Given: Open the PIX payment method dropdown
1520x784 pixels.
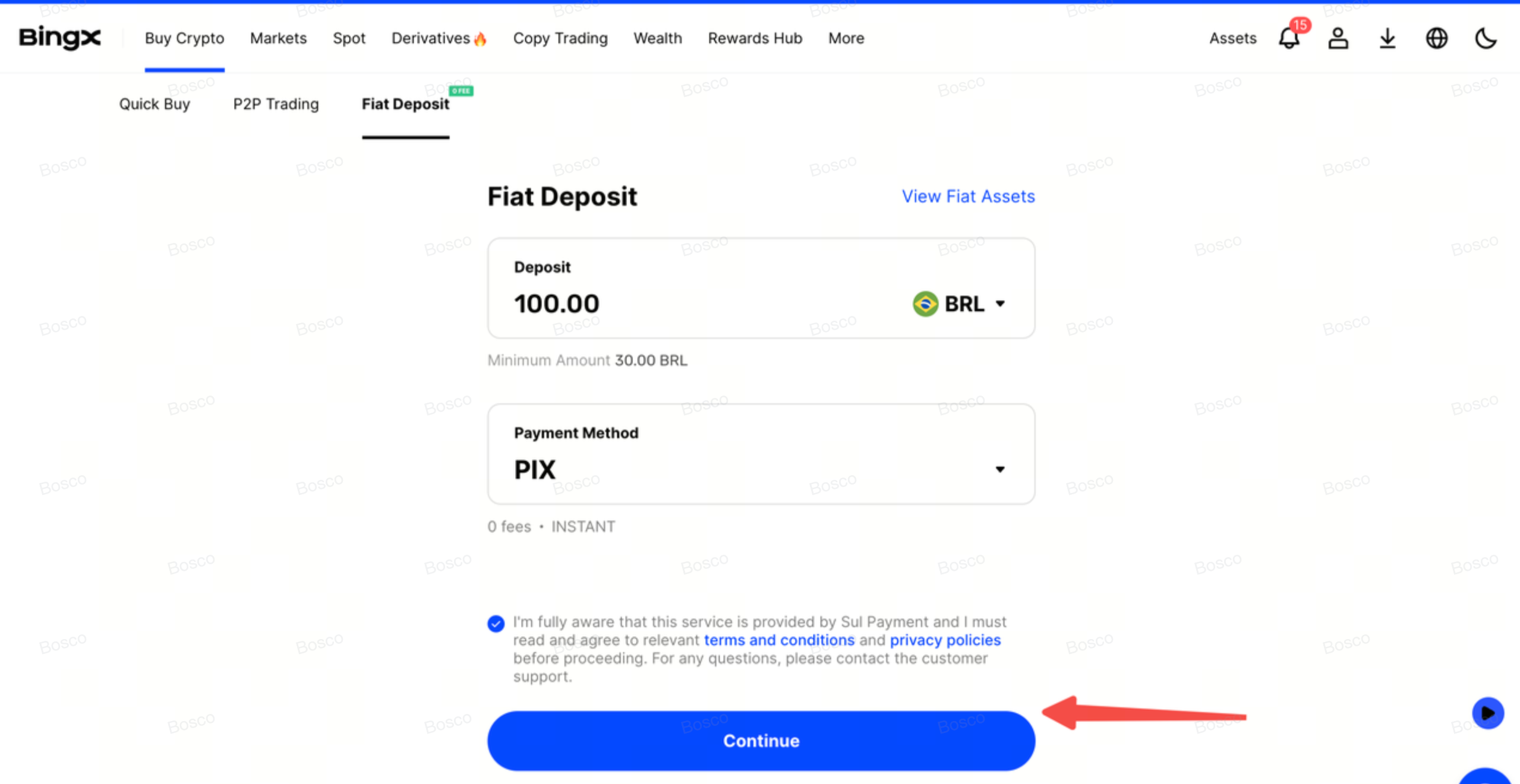Looking at the screenshot, I should coord(1000,469).
